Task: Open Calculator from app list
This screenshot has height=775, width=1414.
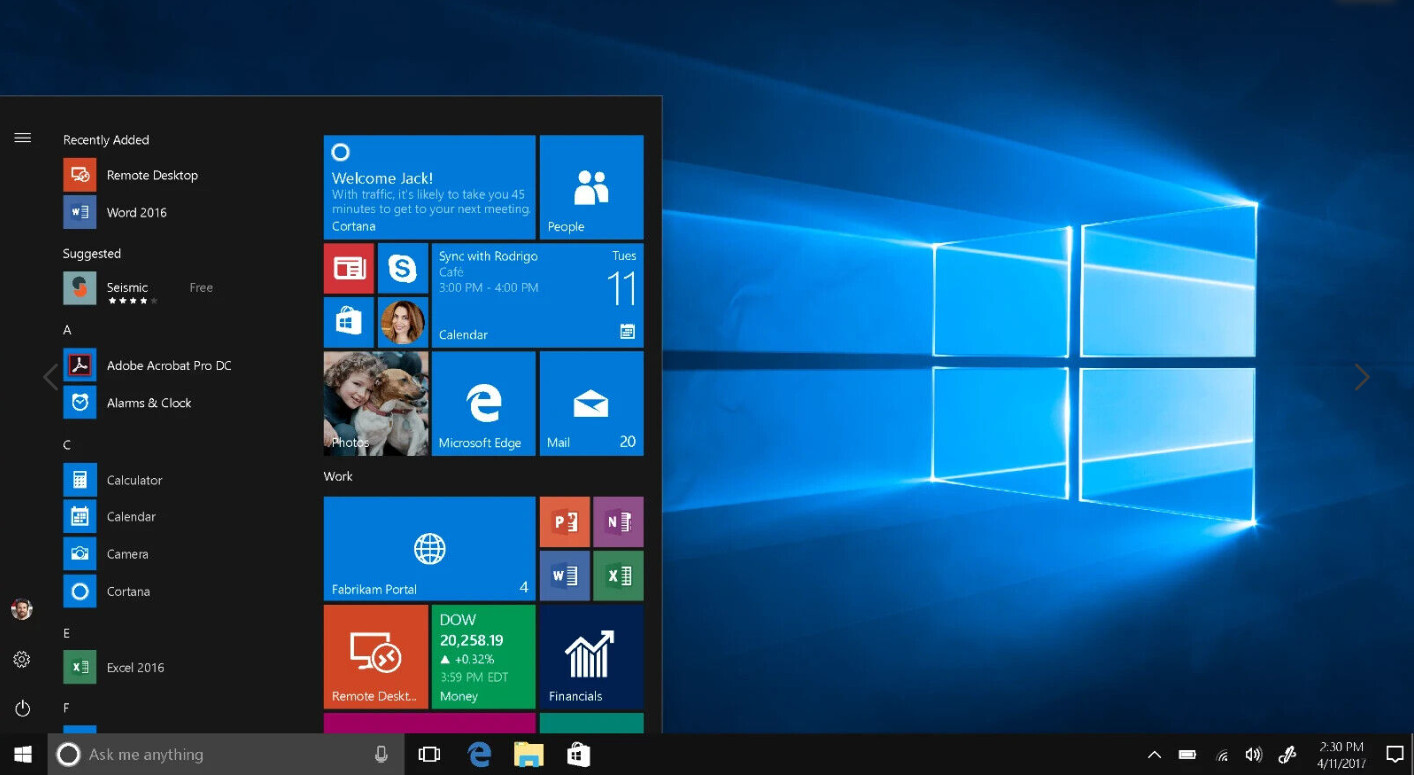Action: [x=113, y=480]
